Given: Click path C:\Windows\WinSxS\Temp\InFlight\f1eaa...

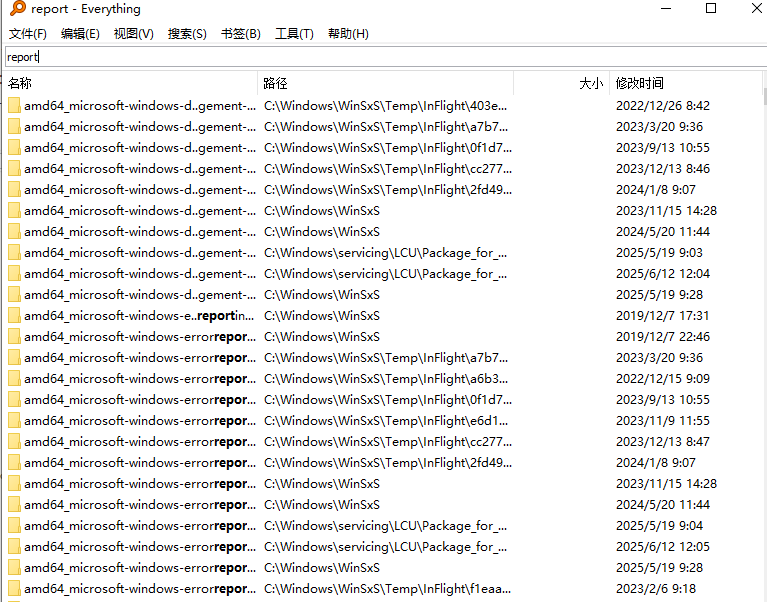Looking at the screenshot, I should point(387,589).
